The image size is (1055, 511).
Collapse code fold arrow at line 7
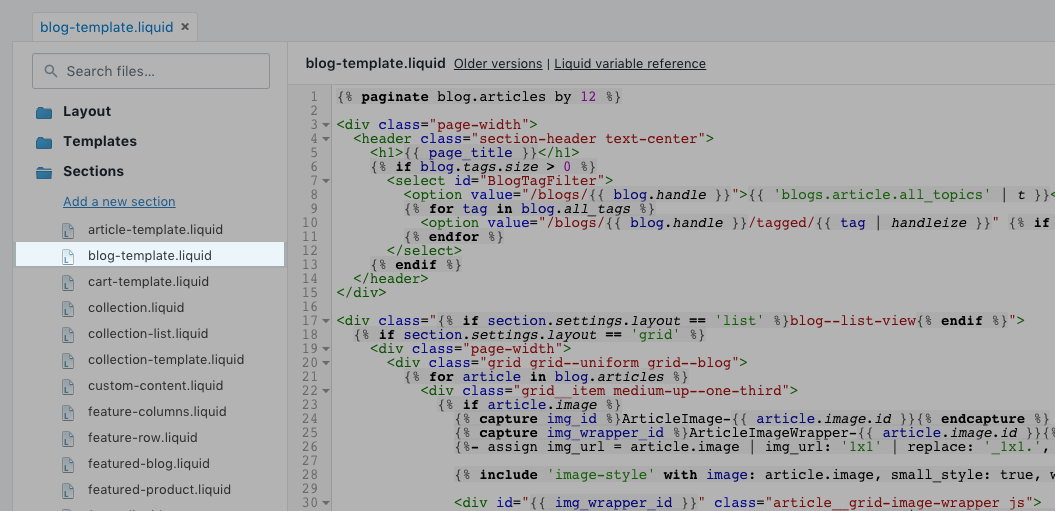click(326, 181)
